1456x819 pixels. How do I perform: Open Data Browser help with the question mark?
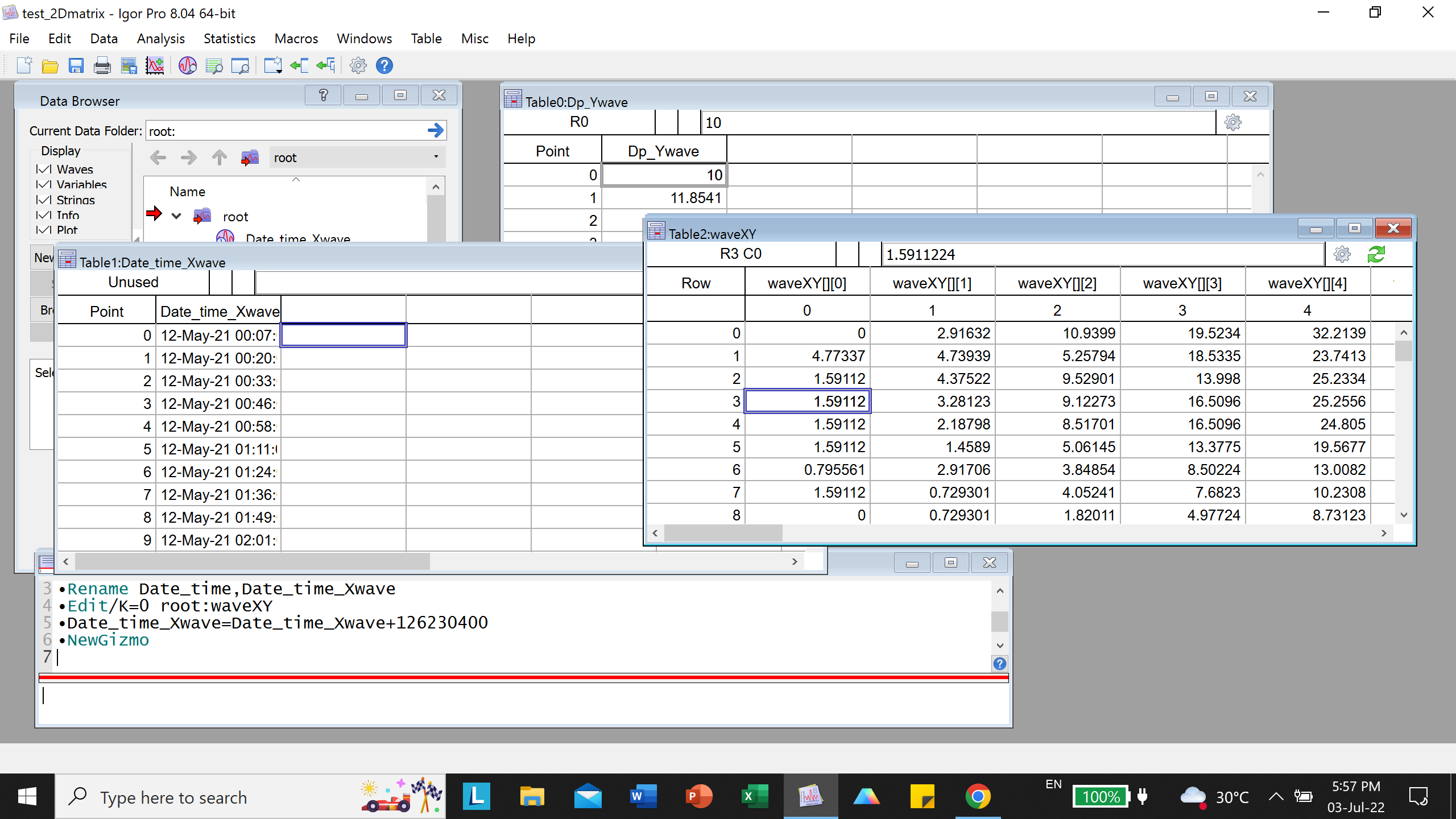point(322,95)
